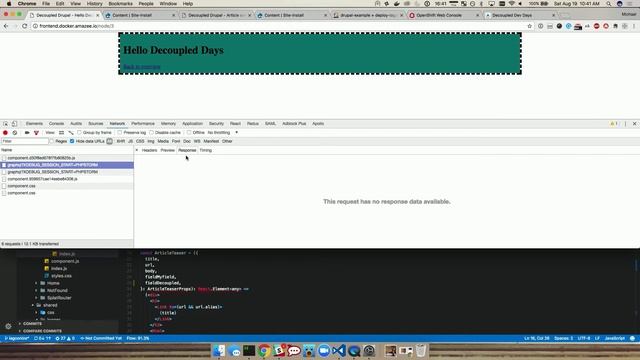
Task: Open the VS Code manage gear icon
Action: (x=8, y=326)
